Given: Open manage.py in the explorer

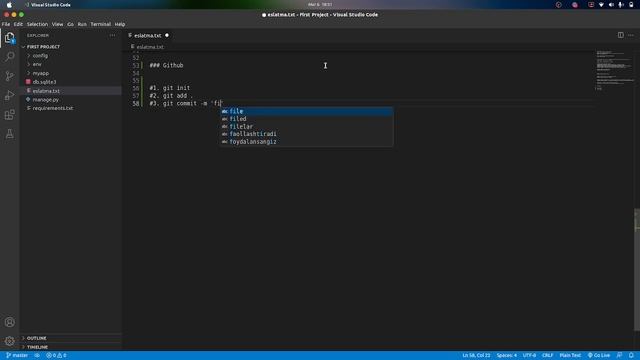Looking at the screenshot, I should (x=46, y=100).
